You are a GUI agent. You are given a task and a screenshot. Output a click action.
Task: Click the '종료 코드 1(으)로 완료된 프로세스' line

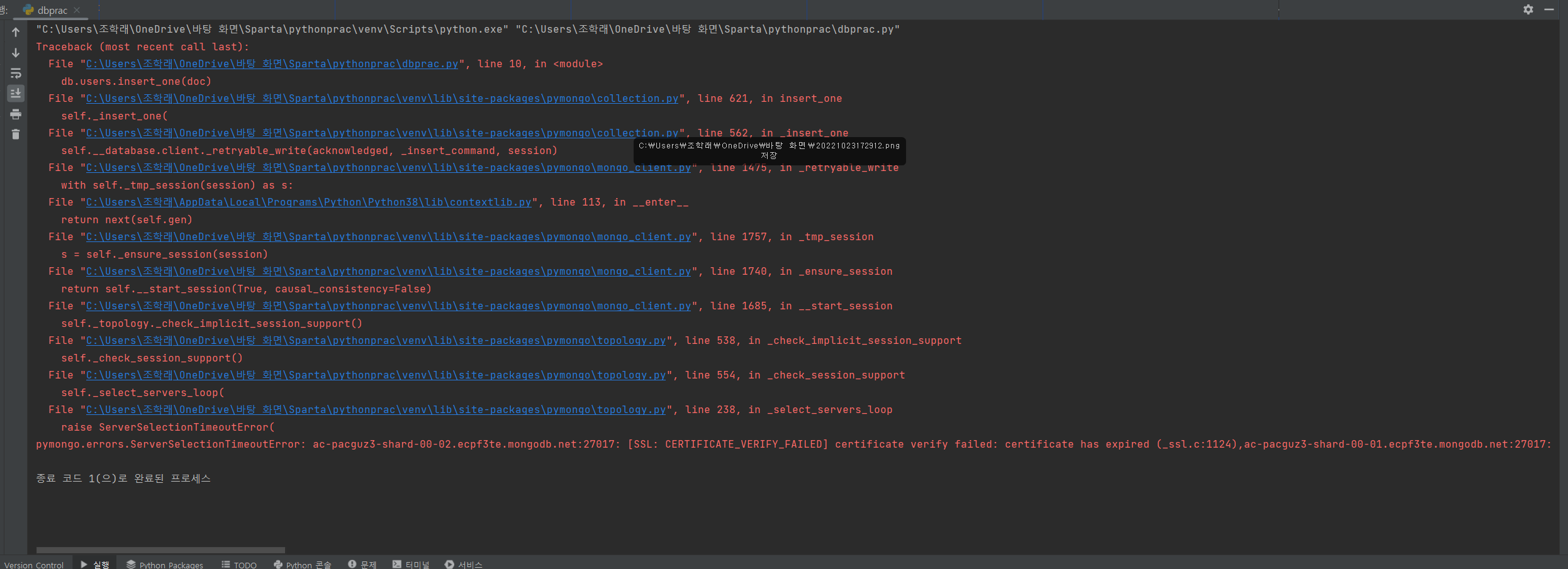(x=123, y=478)
